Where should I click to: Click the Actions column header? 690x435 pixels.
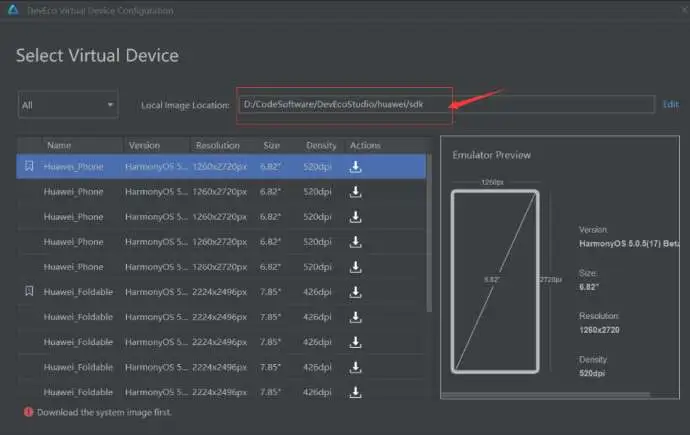coord(365,145)
